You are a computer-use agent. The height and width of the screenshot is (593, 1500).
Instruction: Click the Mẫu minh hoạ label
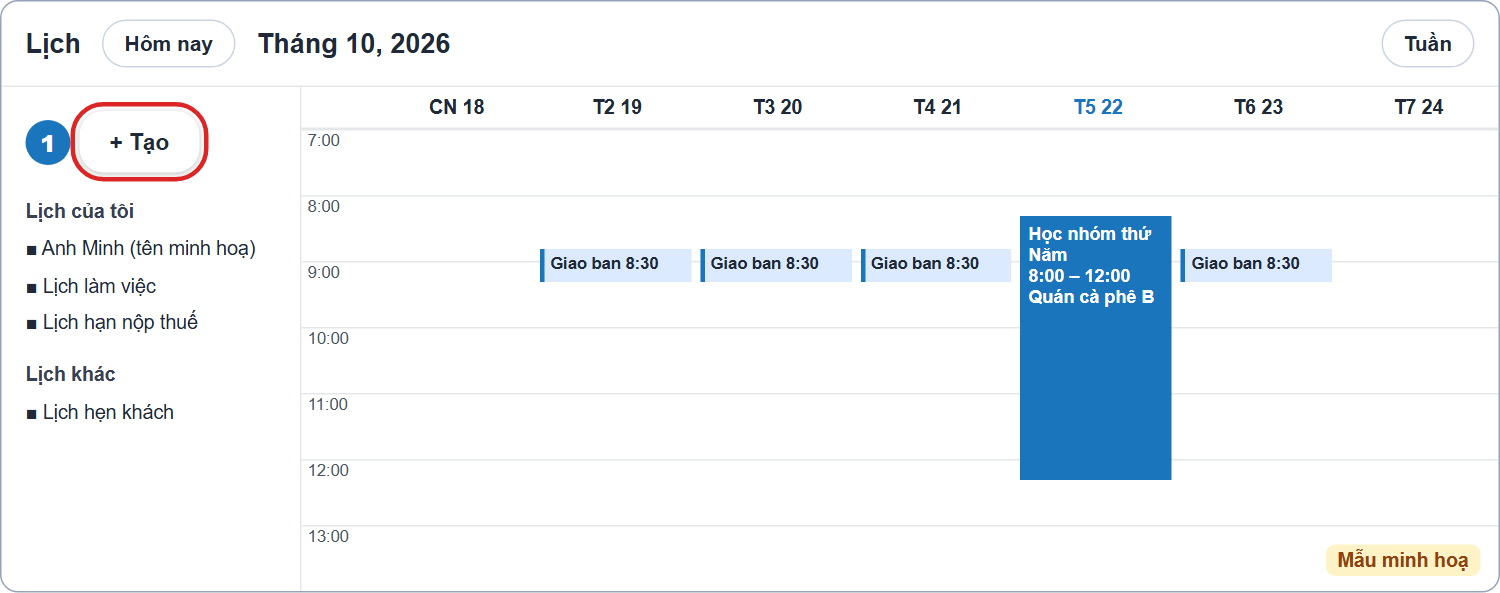[x=1403, y=560]
